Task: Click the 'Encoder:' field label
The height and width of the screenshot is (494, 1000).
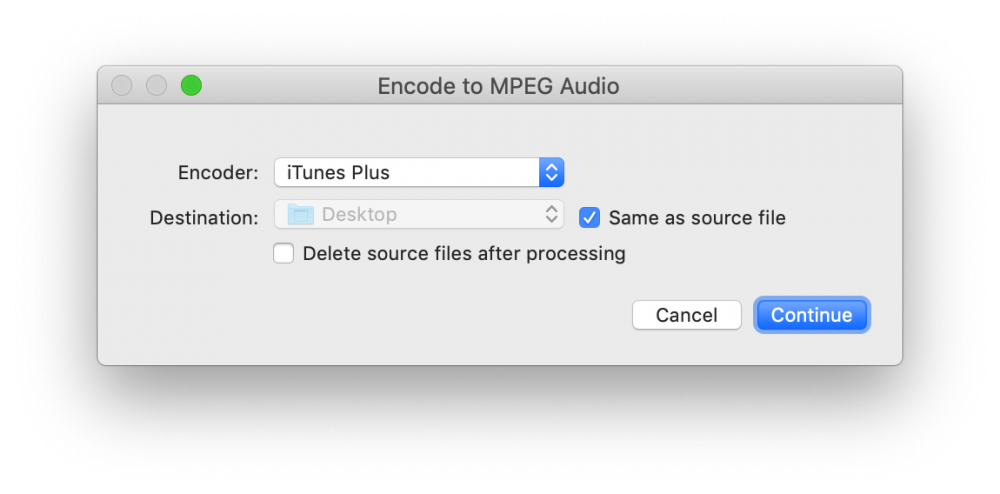Action: coord(218,172)
